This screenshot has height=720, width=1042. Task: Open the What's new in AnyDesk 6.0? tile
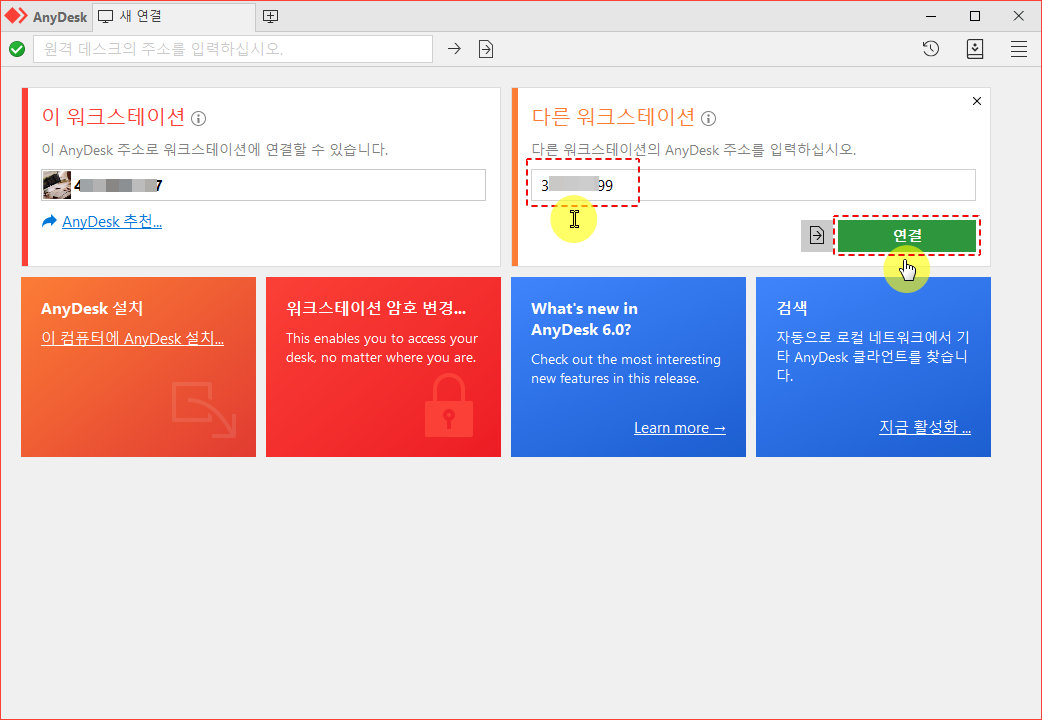628,367
